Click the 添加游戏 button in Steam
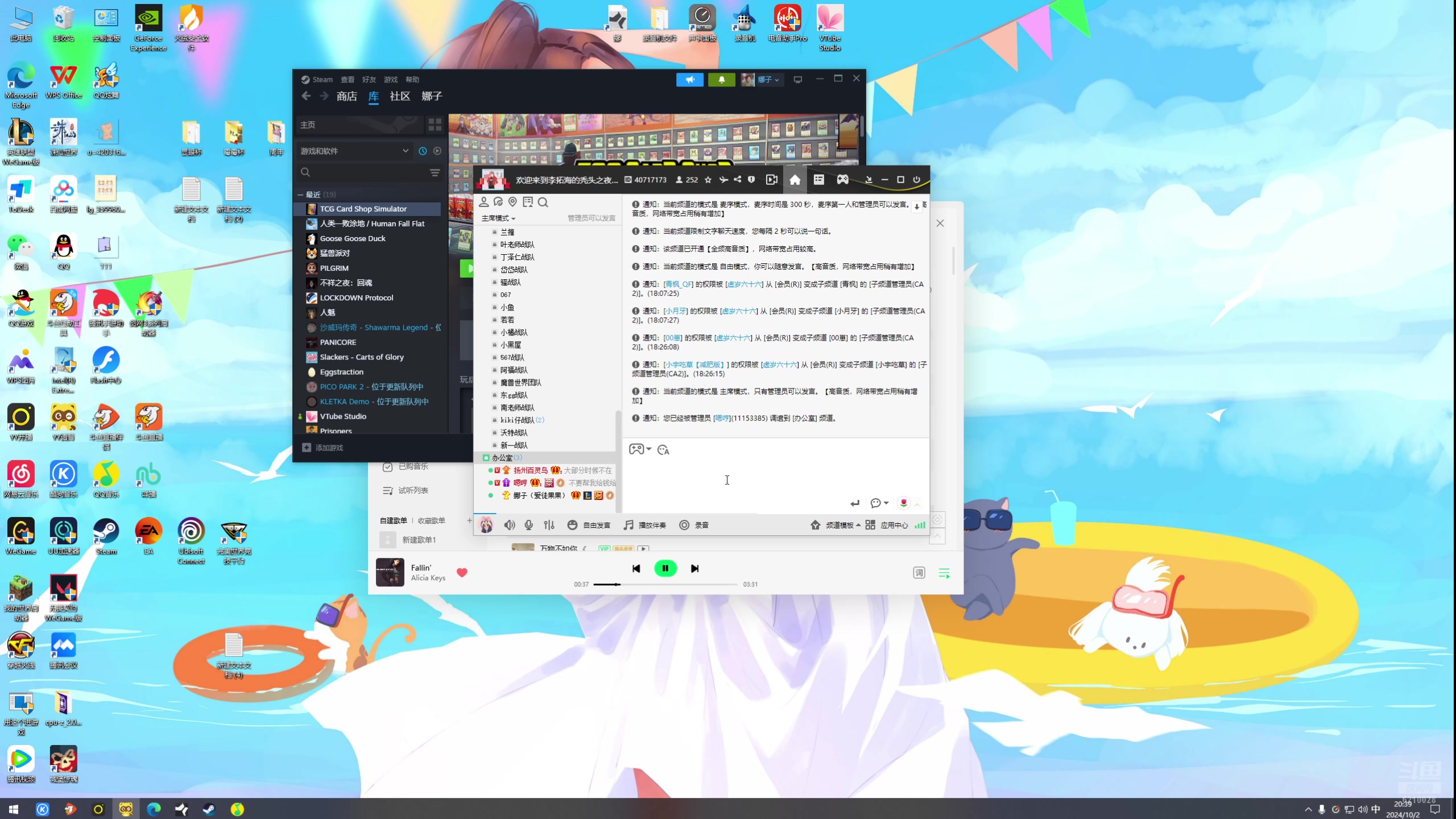 (323, 448)
